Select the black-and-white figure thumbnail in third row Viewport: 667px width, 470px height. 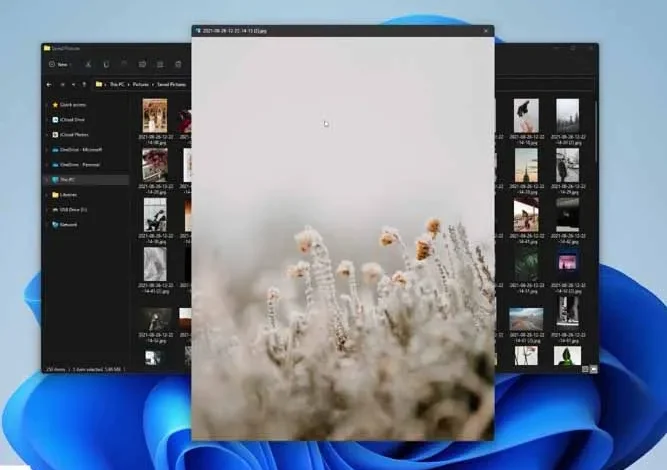(x=155, y=214)
